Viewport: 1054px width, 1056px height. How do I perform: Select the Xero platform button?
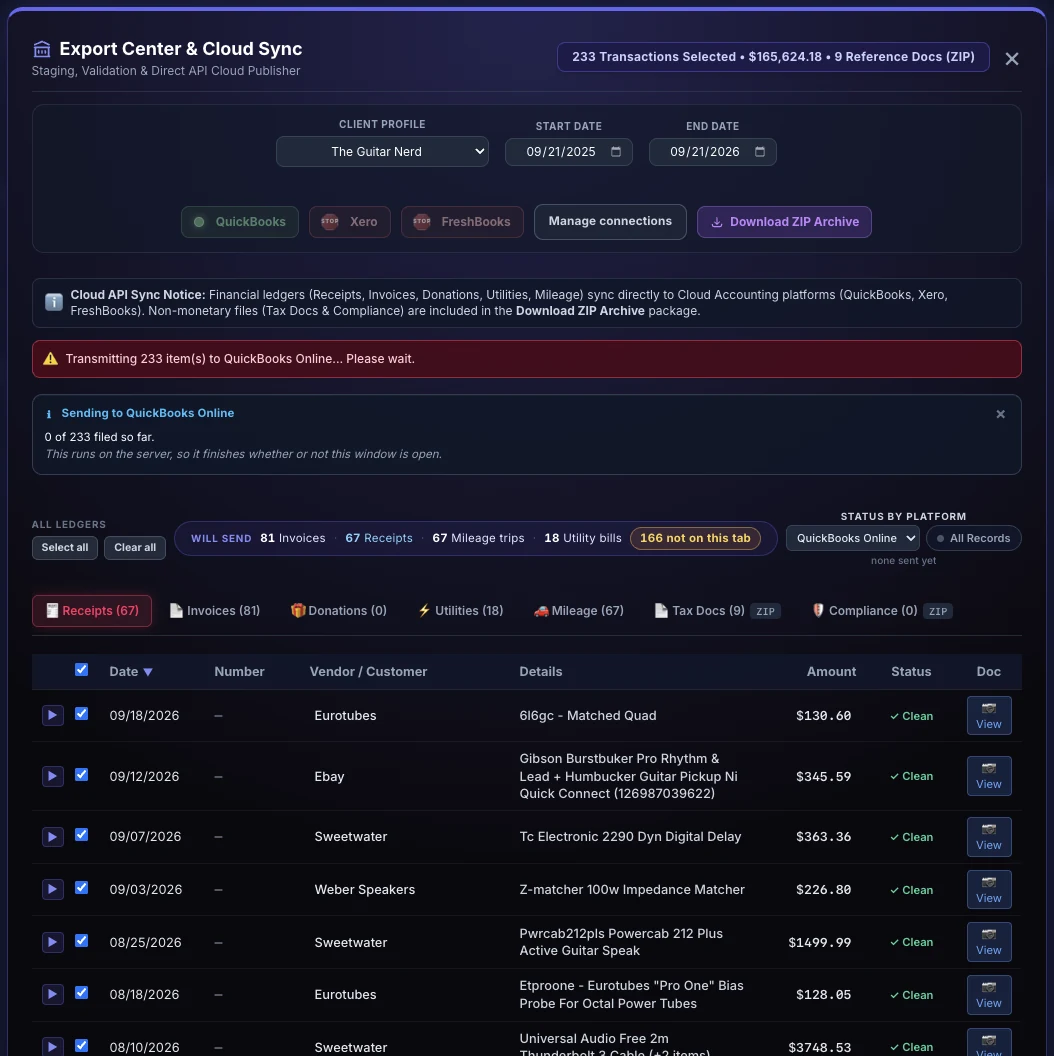click(x=350, y=222)
